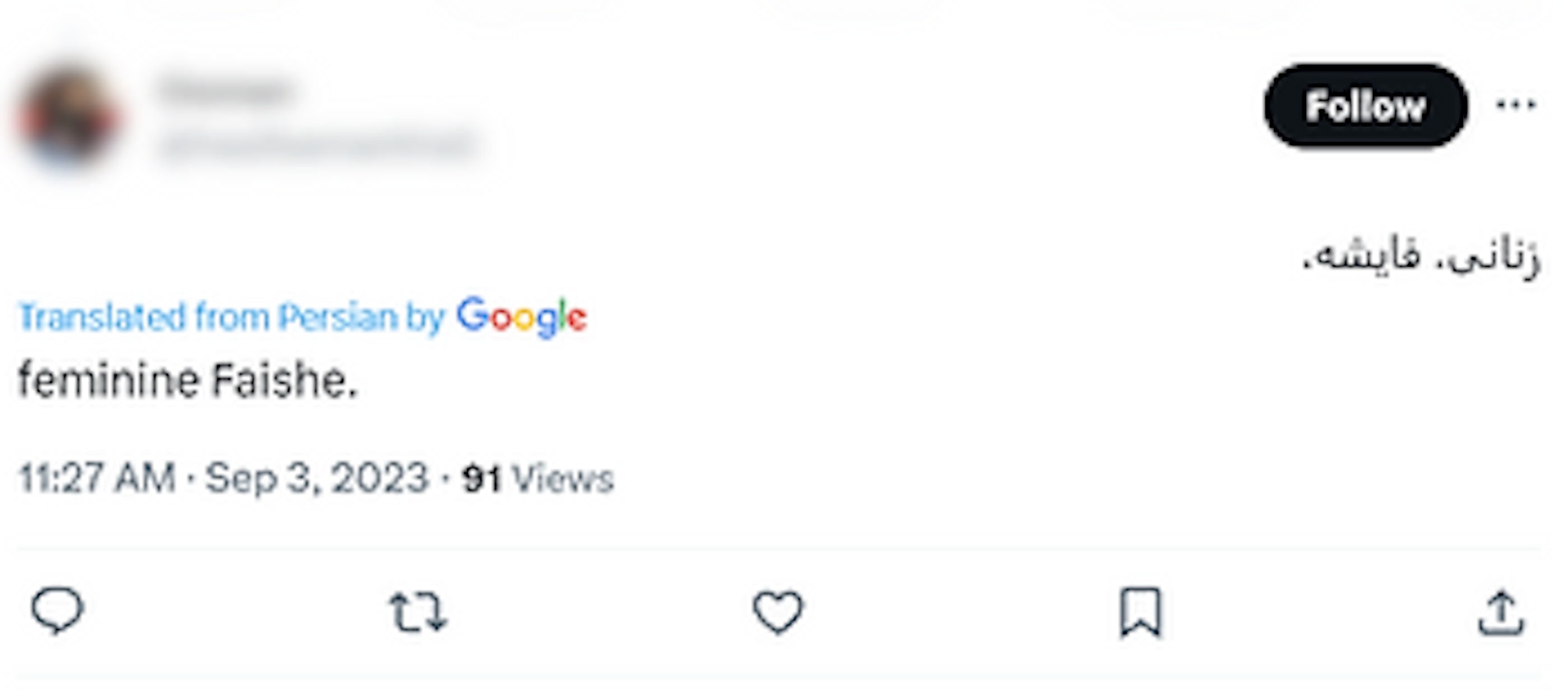Click the 'Views' label text
Viewport: 1568px width, 699px height.
[x=562, y=479]
